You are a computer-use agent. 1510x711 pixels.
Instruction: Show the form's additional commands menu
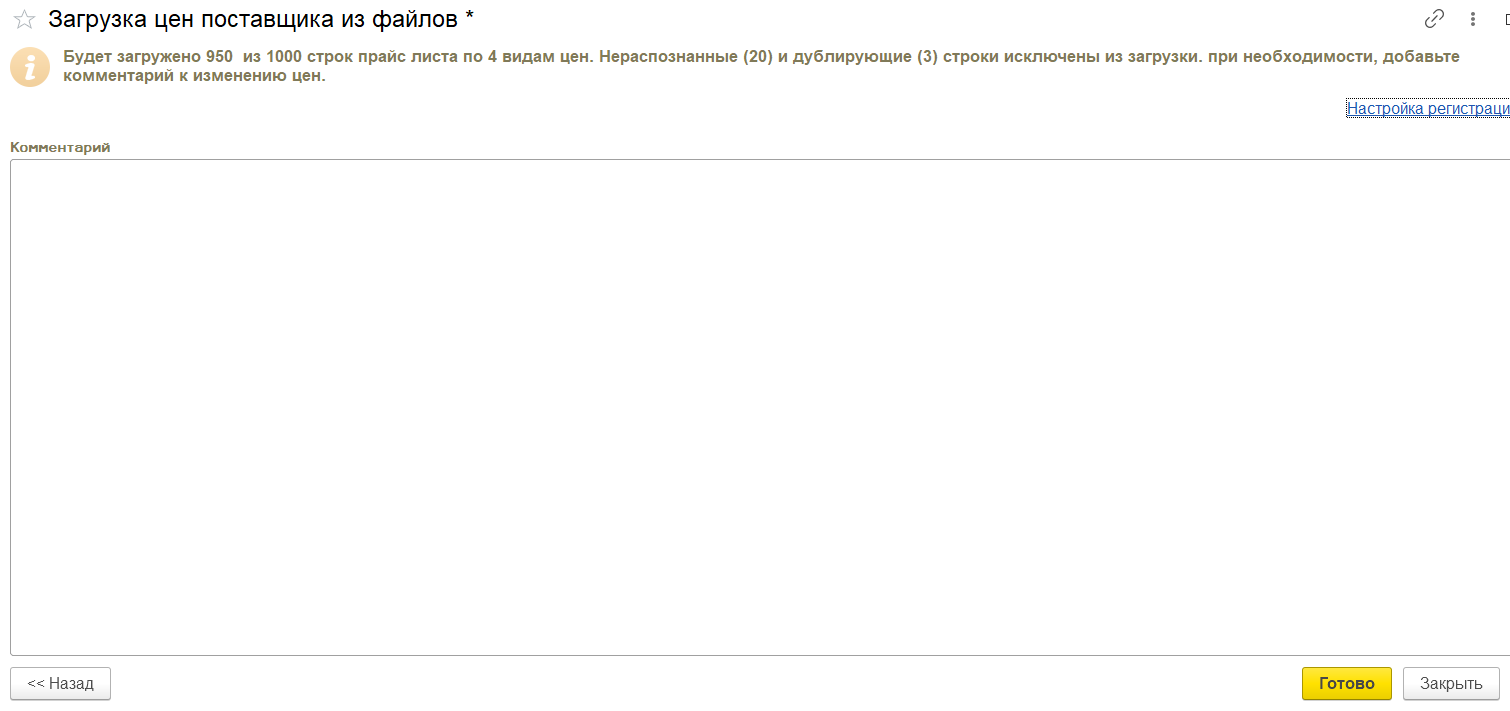point(1472,19)
